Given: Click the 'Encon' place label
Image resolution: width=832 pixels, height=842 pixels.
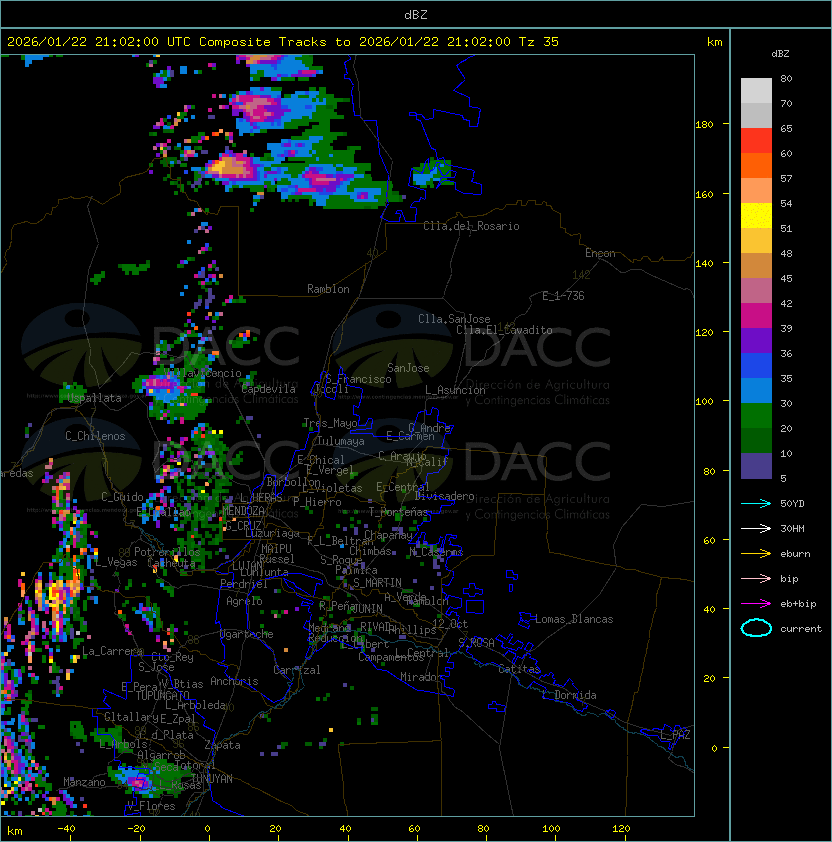Looking at the screenshot, I should click(600, 253).
